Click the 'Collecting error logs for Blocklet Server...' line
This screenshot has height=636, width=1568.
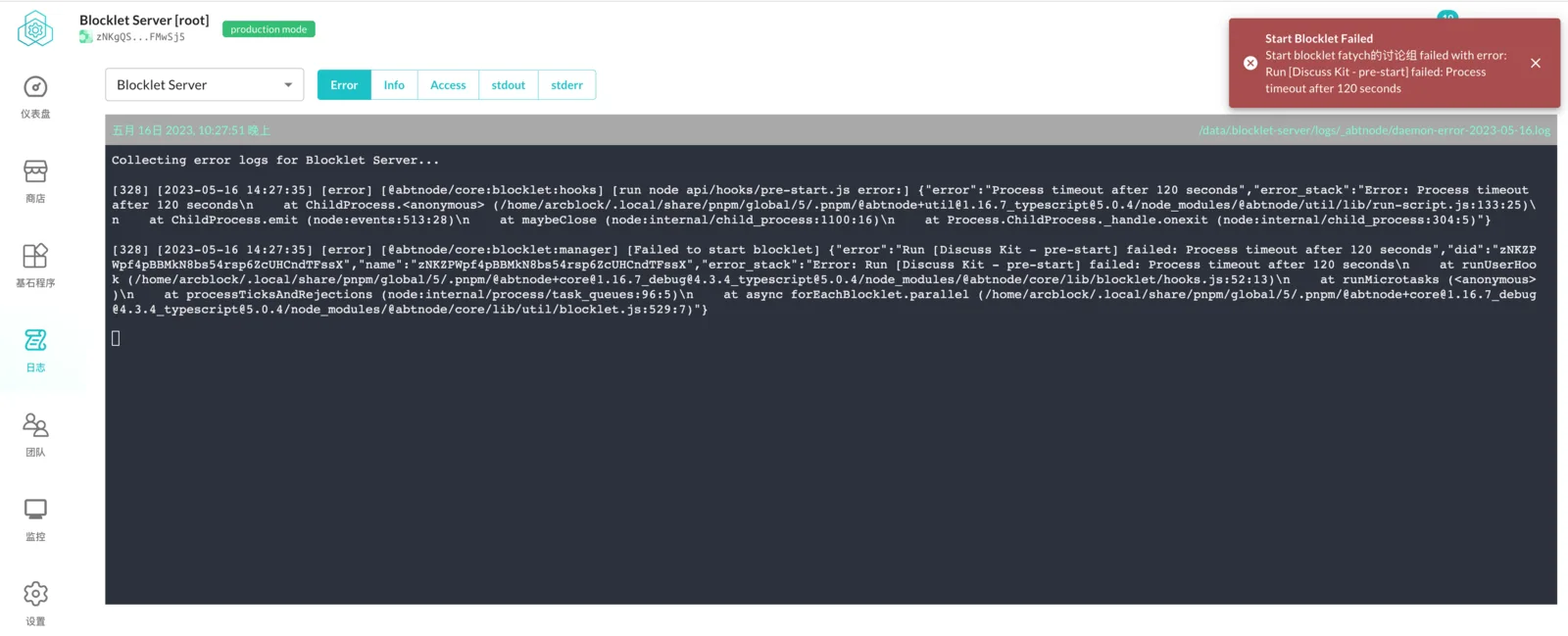275,160
